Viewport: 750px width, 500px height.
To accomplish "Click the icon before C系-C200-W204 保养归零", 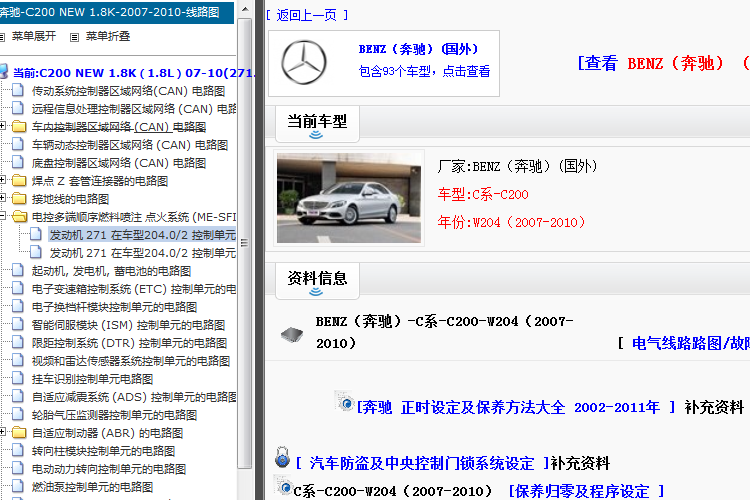I will pyautogui.click(x=282, y=485).
